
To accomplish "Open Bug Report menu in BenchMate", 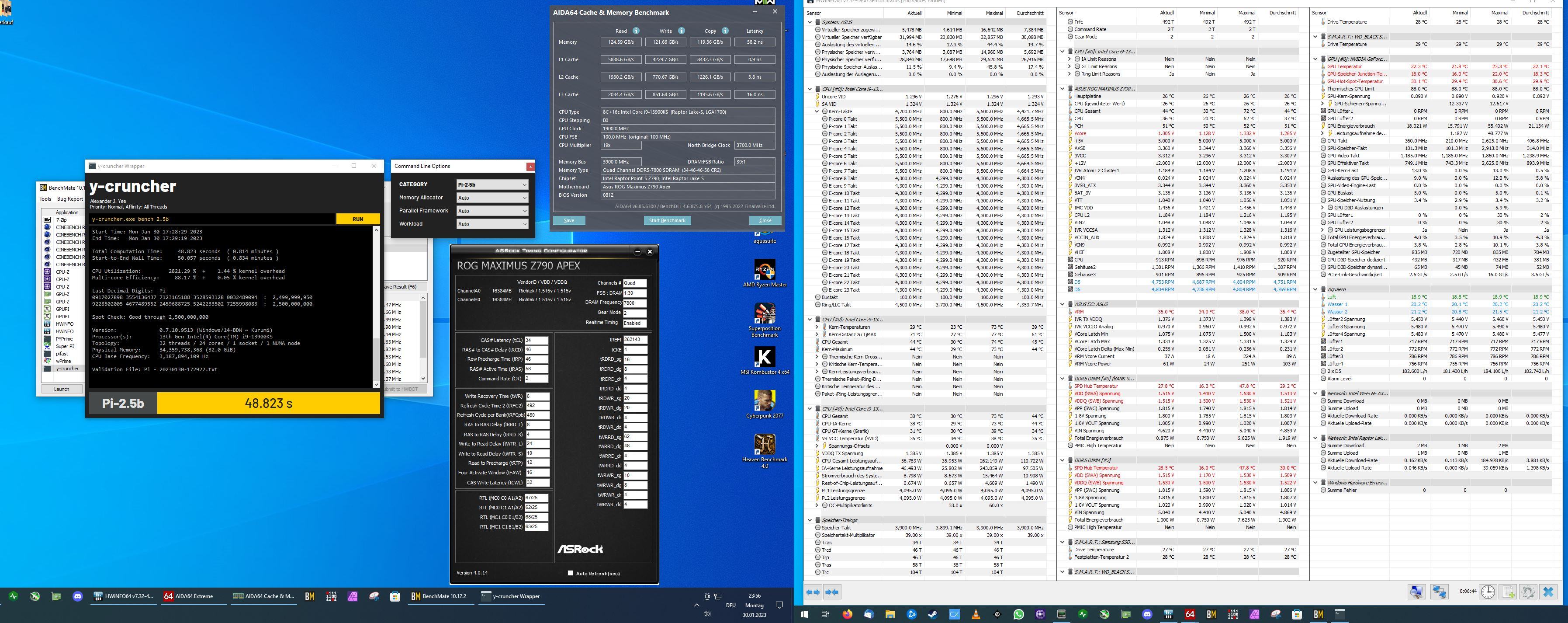I will click(70, 199).
